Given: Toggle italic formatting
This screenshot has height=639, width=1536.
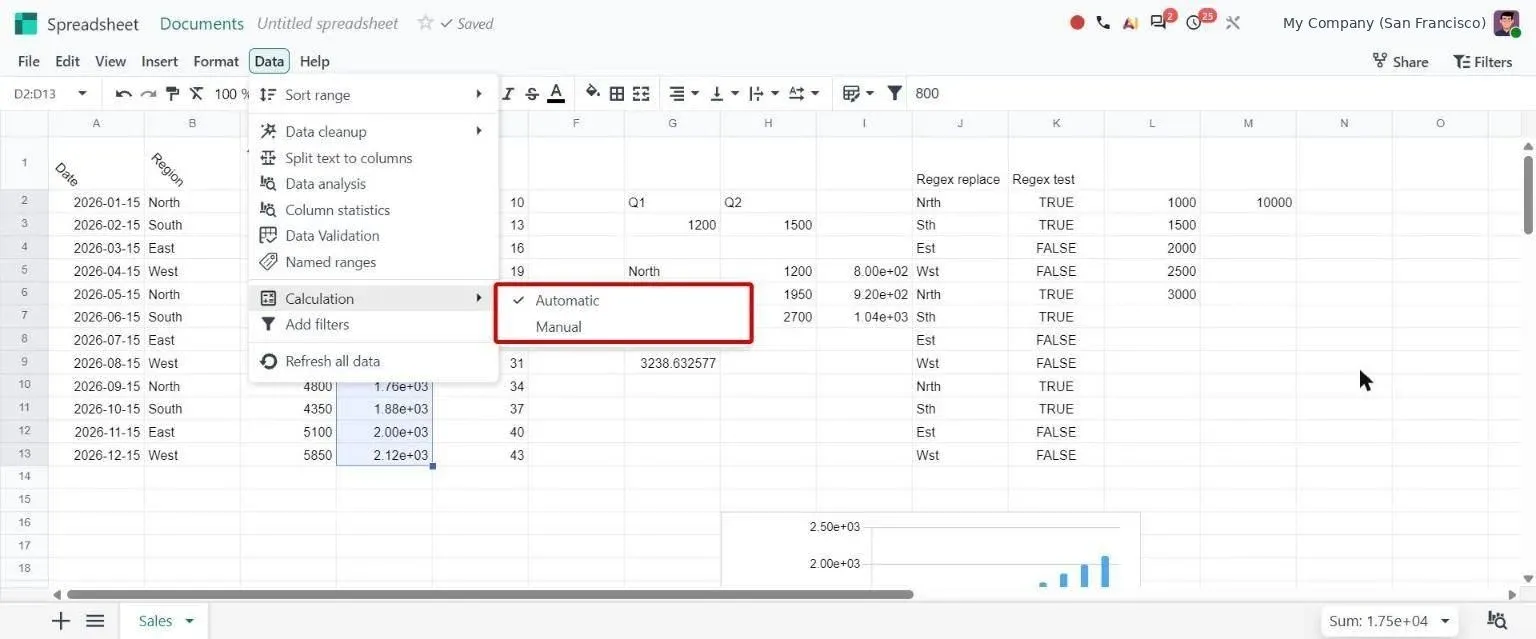Looking at the screenshot, I should click(x=508, y=94).
